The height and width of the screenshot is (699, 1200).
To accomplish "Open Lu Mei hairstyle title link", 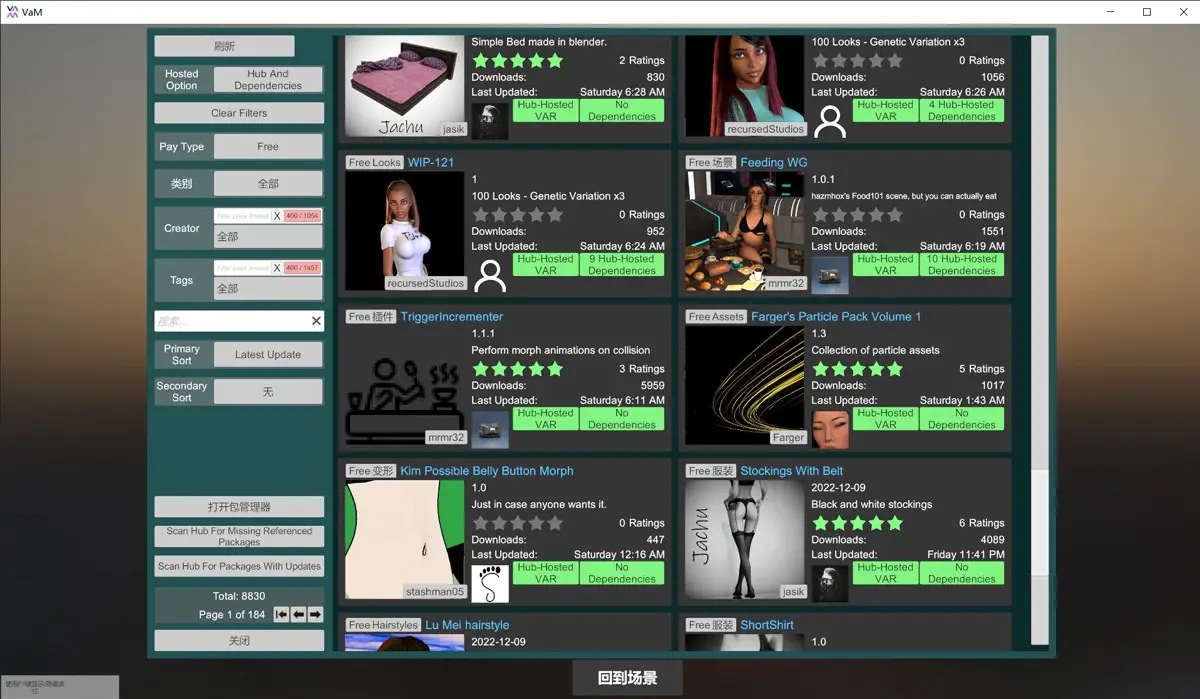I will tap(467, 625).
